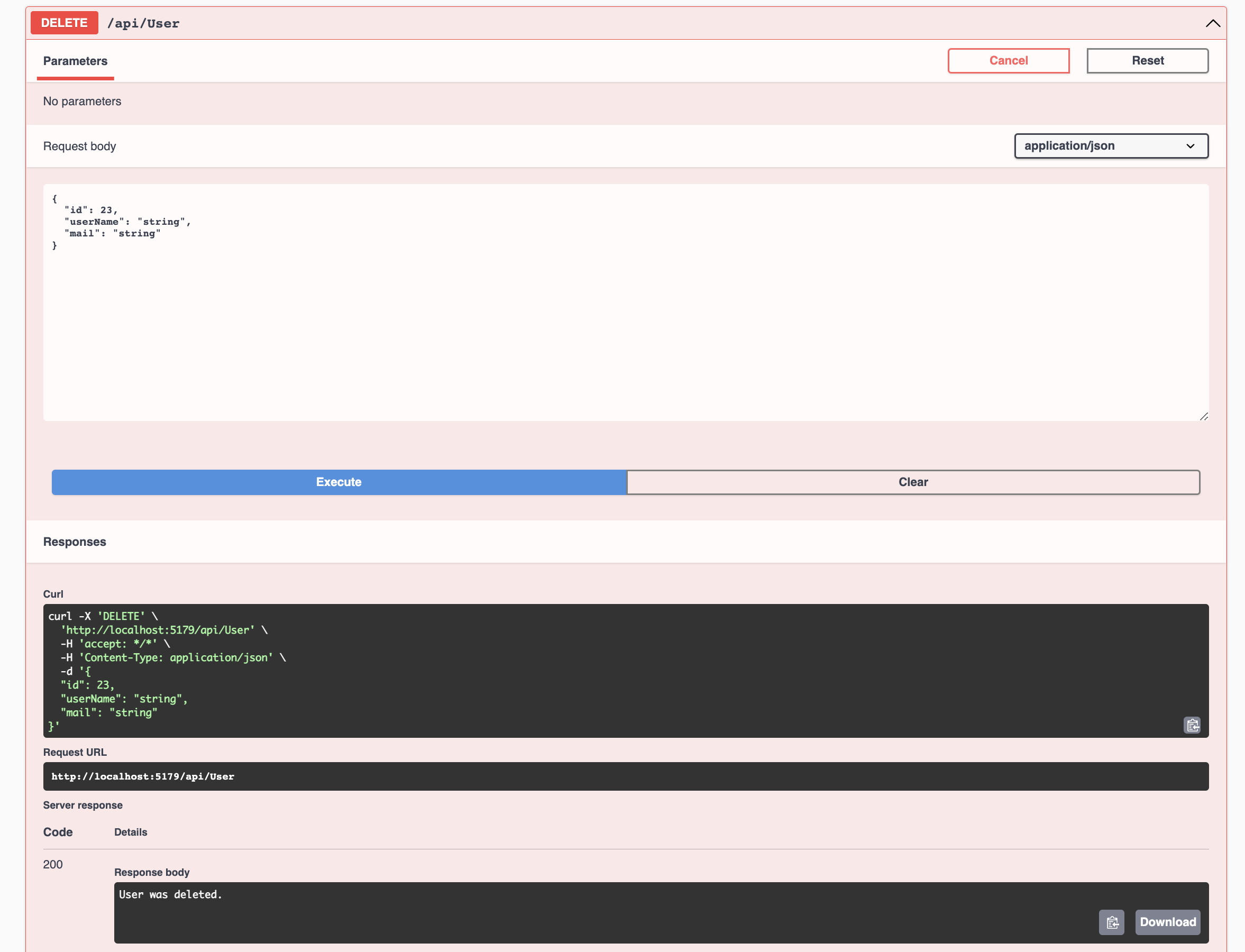Viewport: 1245px width, 952px height.
Task: Click the Responses section header
Action: click(x=75, y=542)
